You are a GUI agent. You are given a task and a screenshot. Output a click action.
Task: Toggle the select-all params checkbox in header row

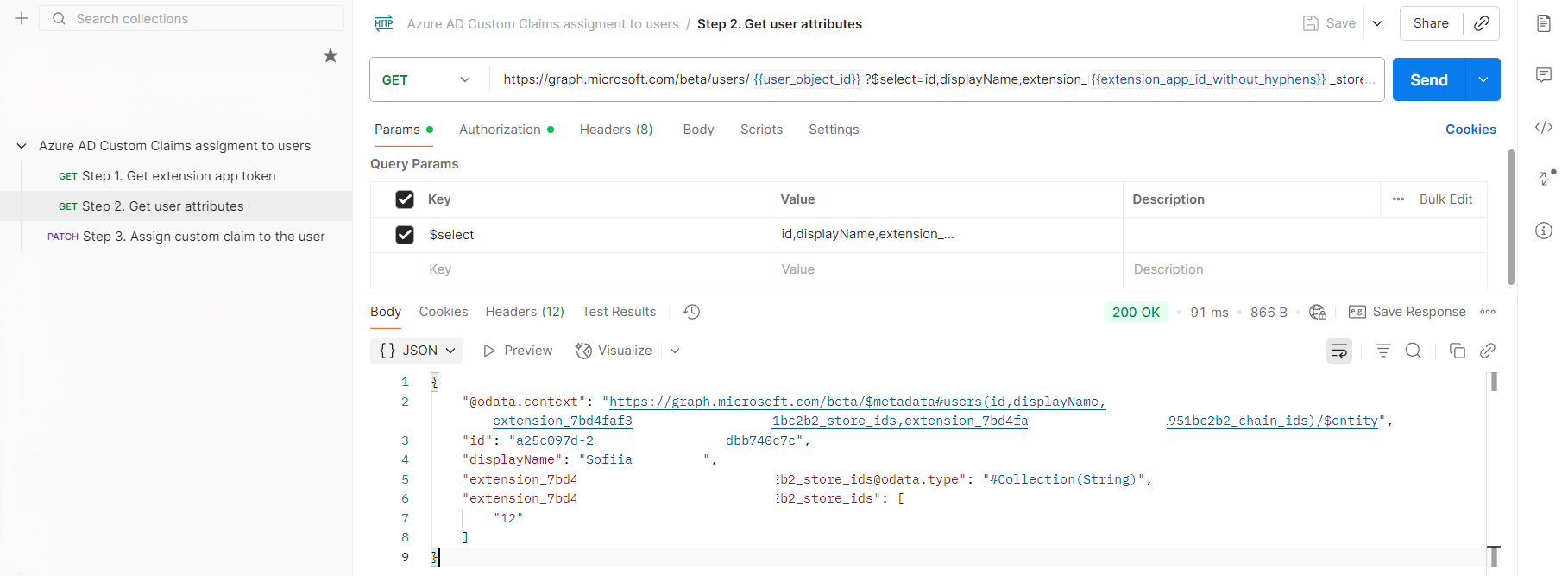[405, 199]
